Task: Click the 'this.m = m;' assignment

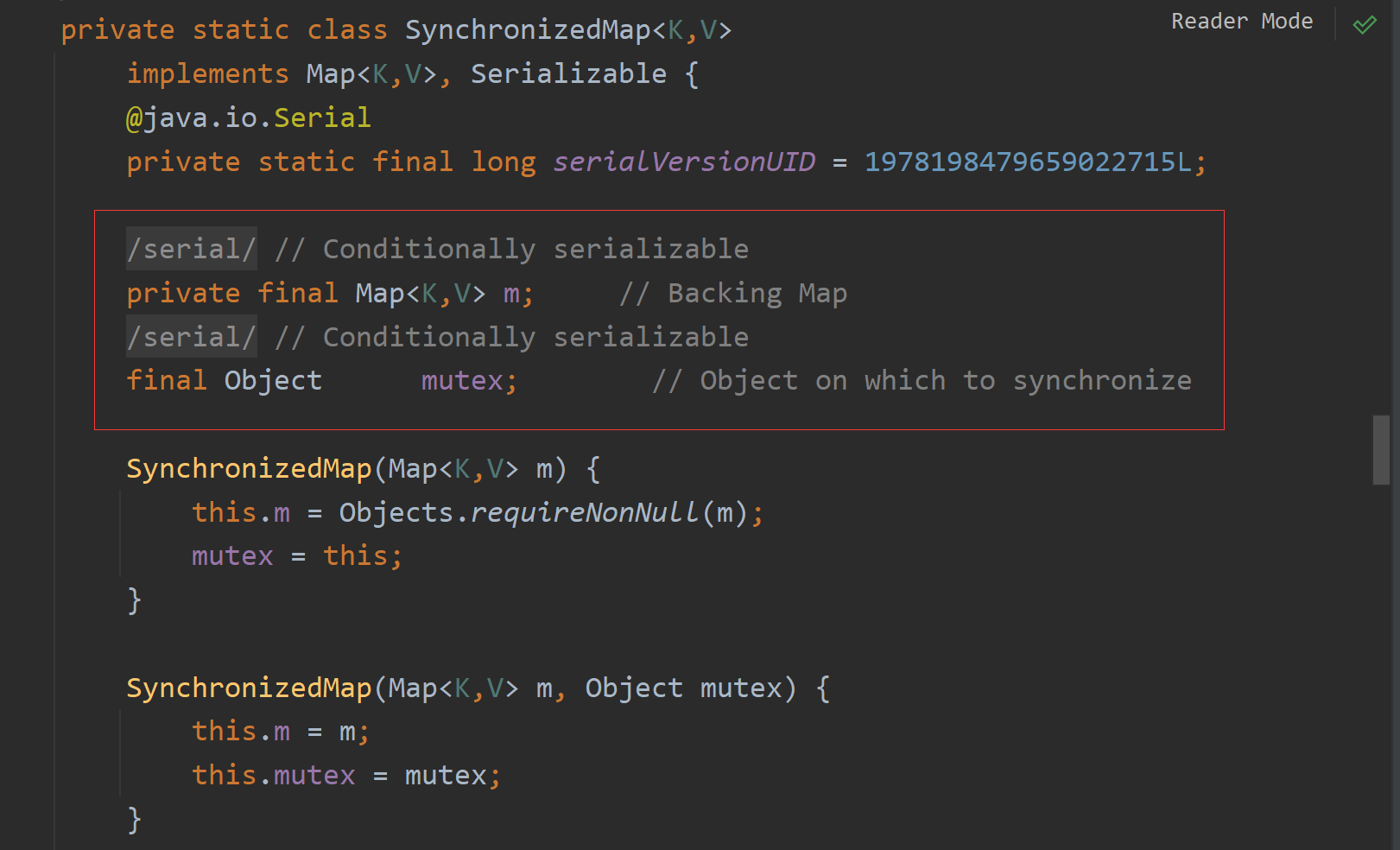Action: click(281, 732)
